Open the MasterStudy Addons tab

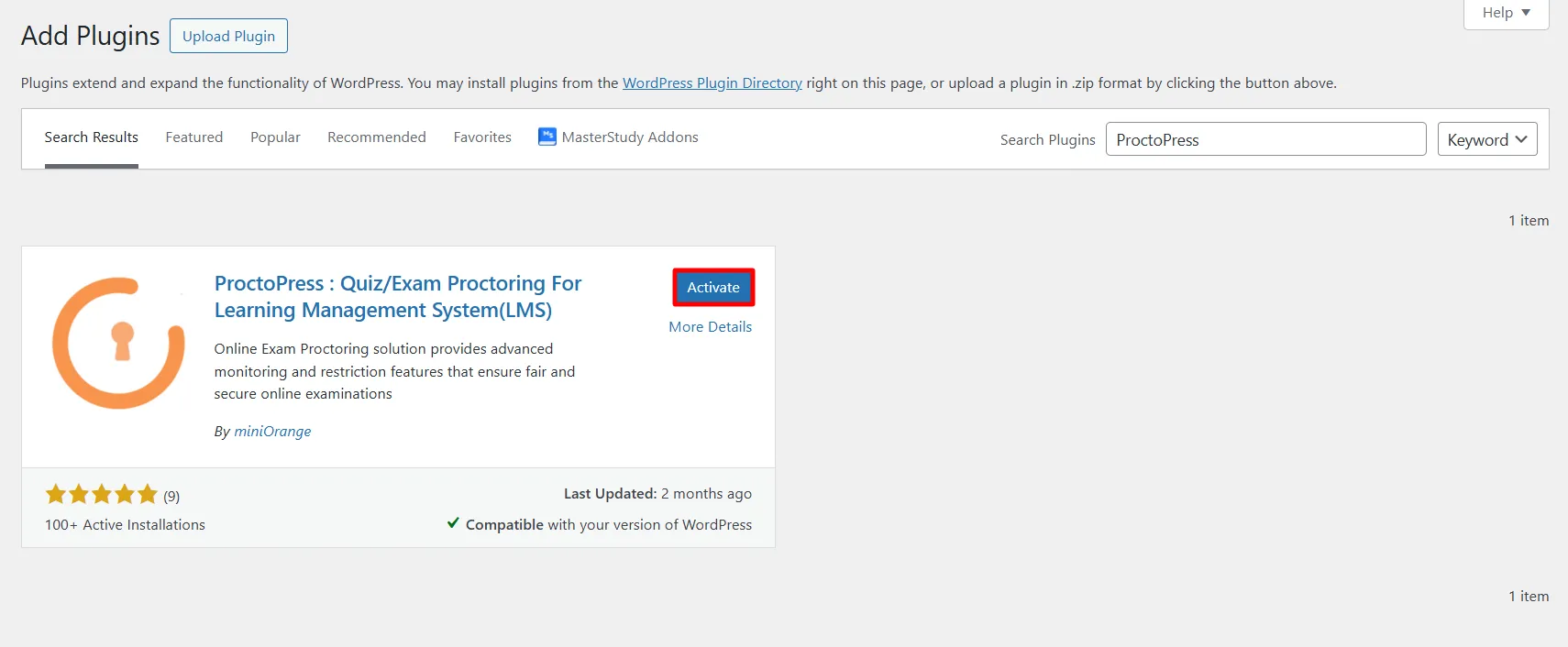[618, 137]
